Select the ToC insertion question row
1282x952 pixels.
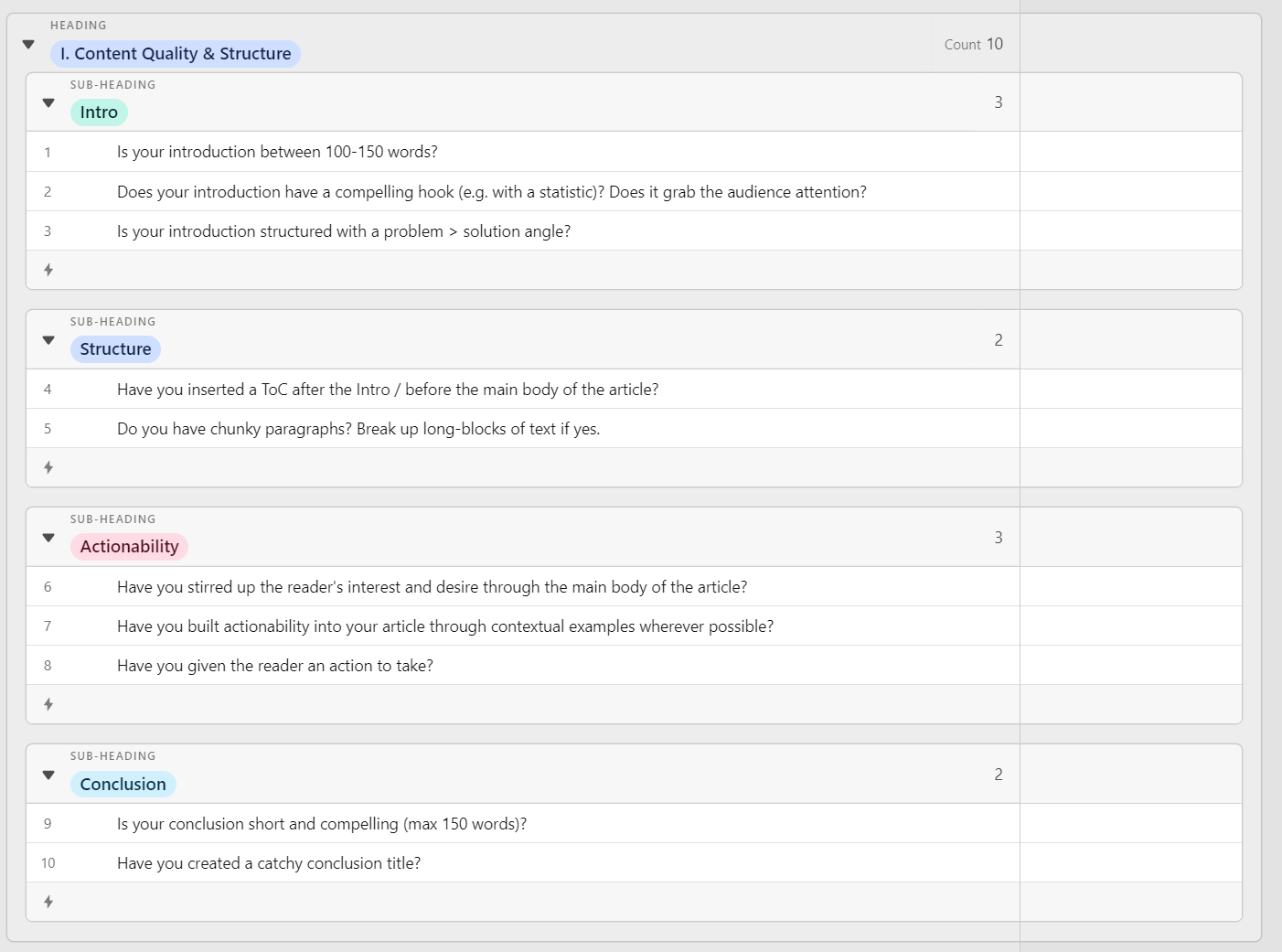pyautogui.click(x=388, y=390)
